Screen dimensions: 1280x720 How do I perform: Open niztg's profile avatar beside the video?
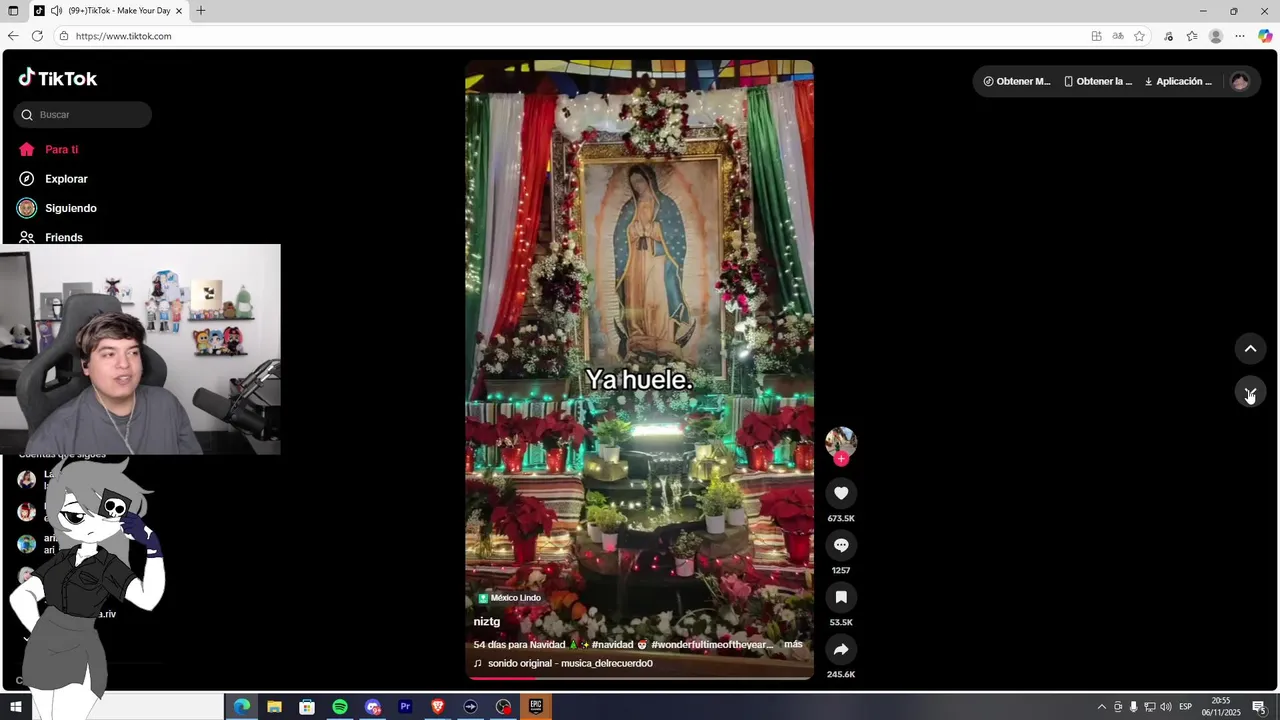pyautogui.click(x=841, y=441)
